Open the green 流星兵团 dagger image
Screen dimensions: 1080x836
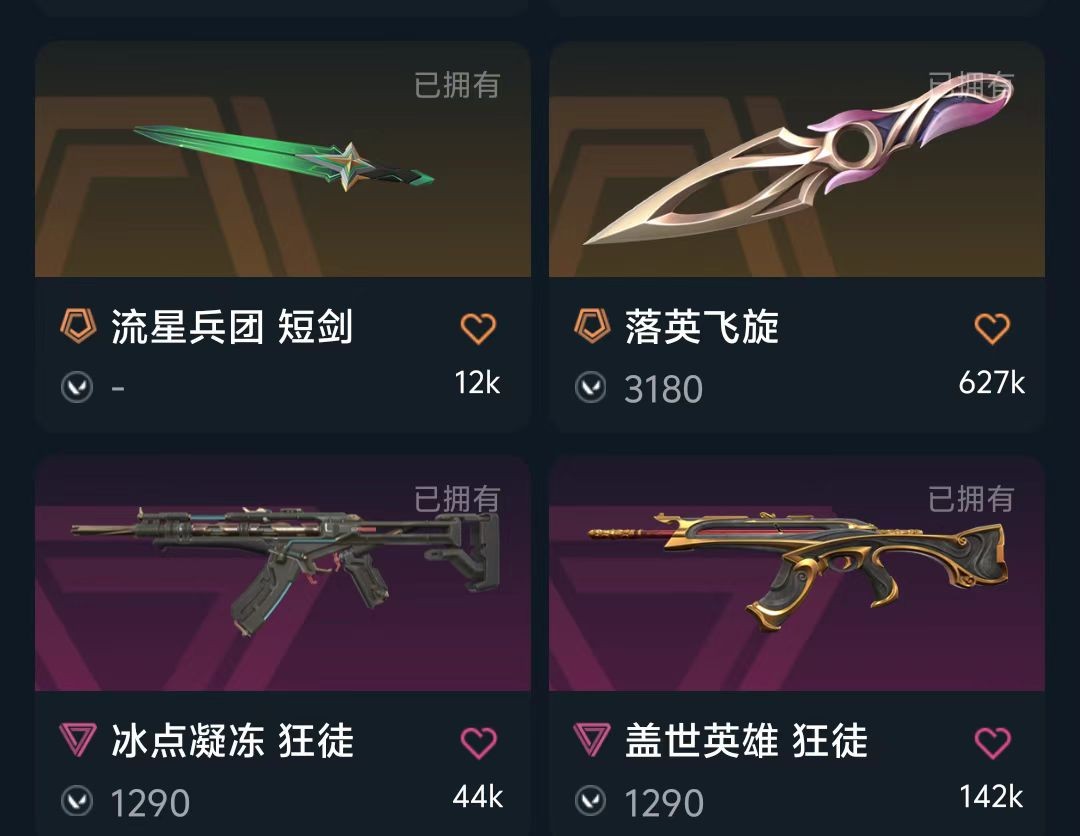coord(282,159)
